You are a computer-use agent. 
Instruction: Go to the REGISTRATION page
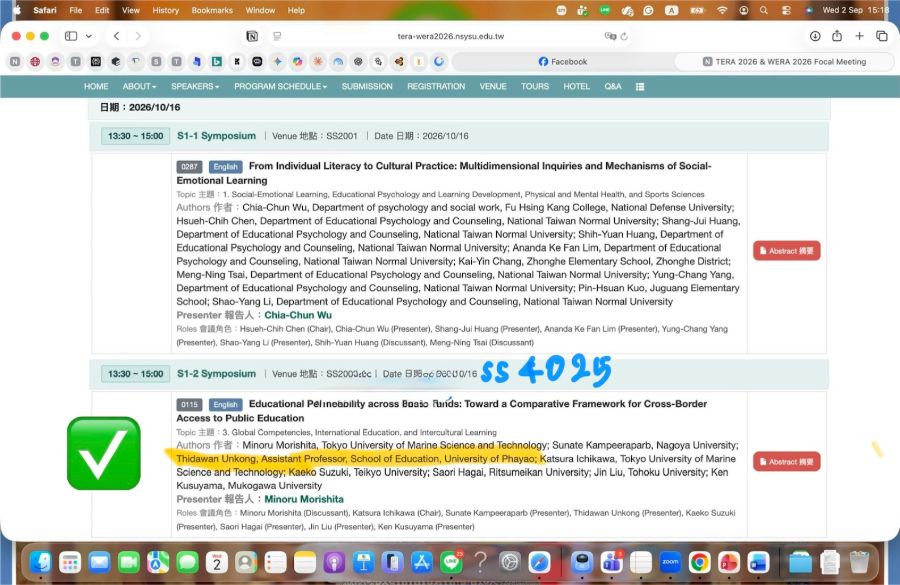[436, 87]
